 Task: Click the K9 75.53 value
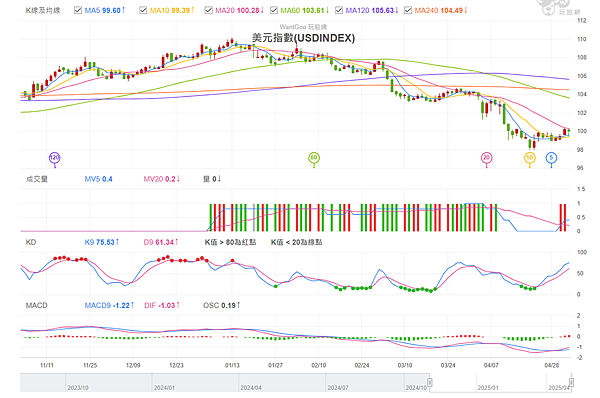[102, 242]
